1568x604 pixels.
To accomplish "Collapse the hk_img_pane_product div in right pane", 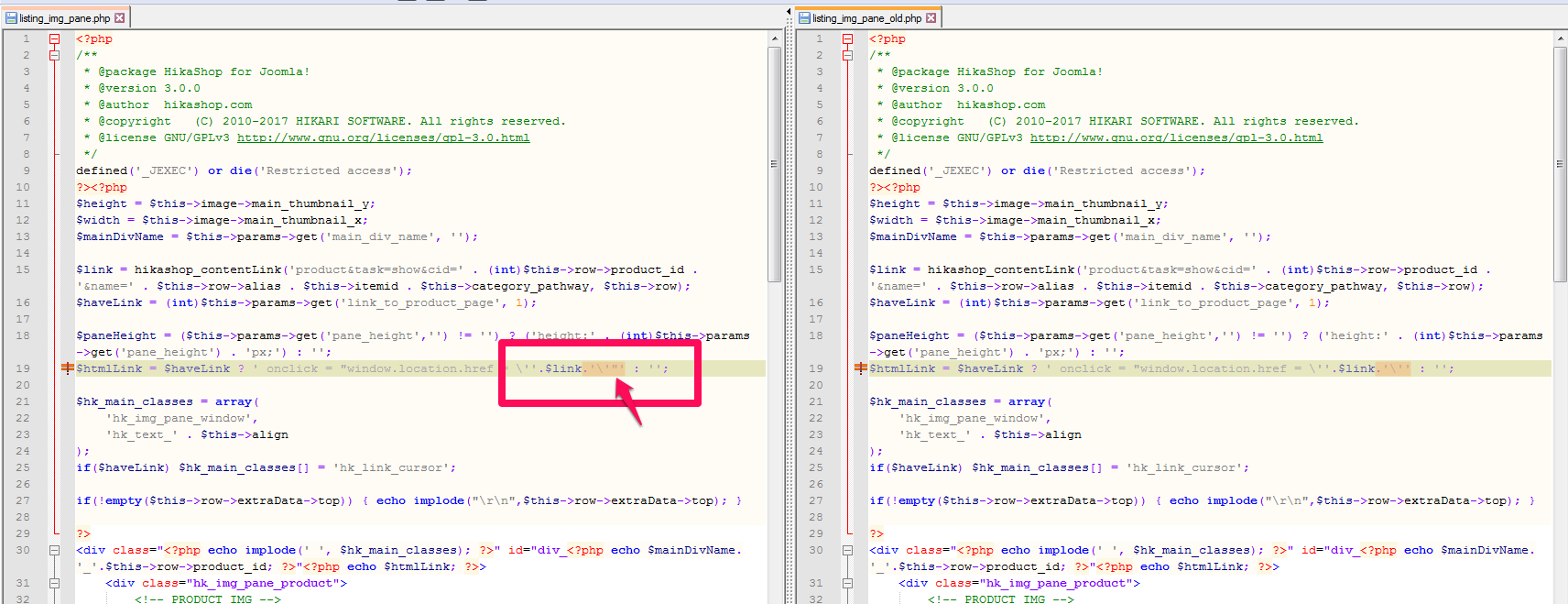I will point(848,583).
